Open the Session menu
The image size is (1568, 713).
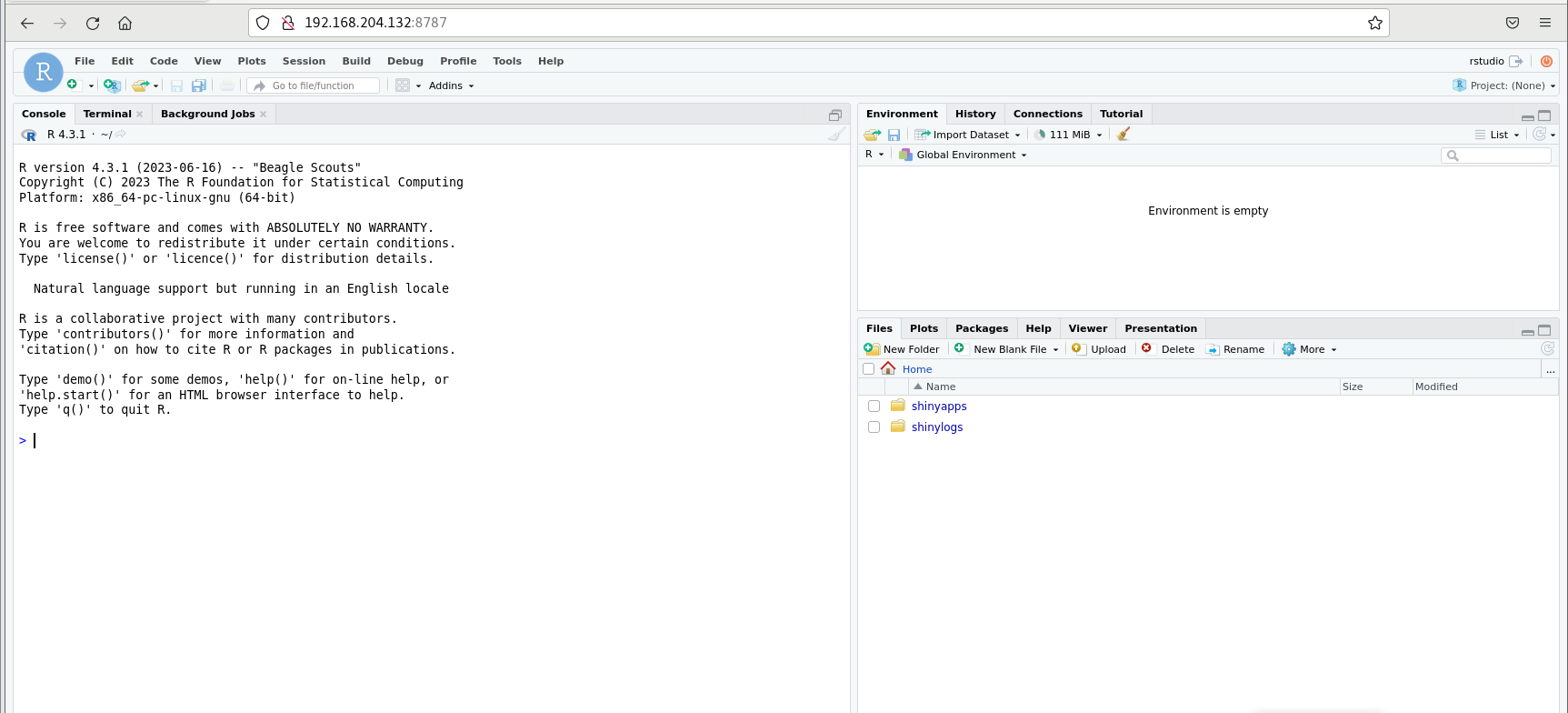pyautogui.click(x=304, y=61)
